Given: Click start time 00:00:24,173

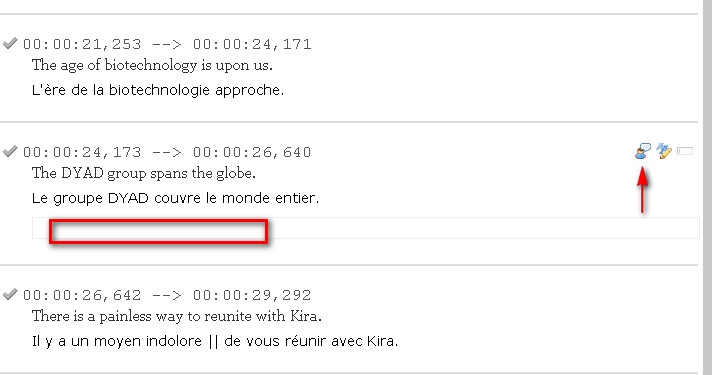Looking at the screenshot, I should click(x=82, y=152).
